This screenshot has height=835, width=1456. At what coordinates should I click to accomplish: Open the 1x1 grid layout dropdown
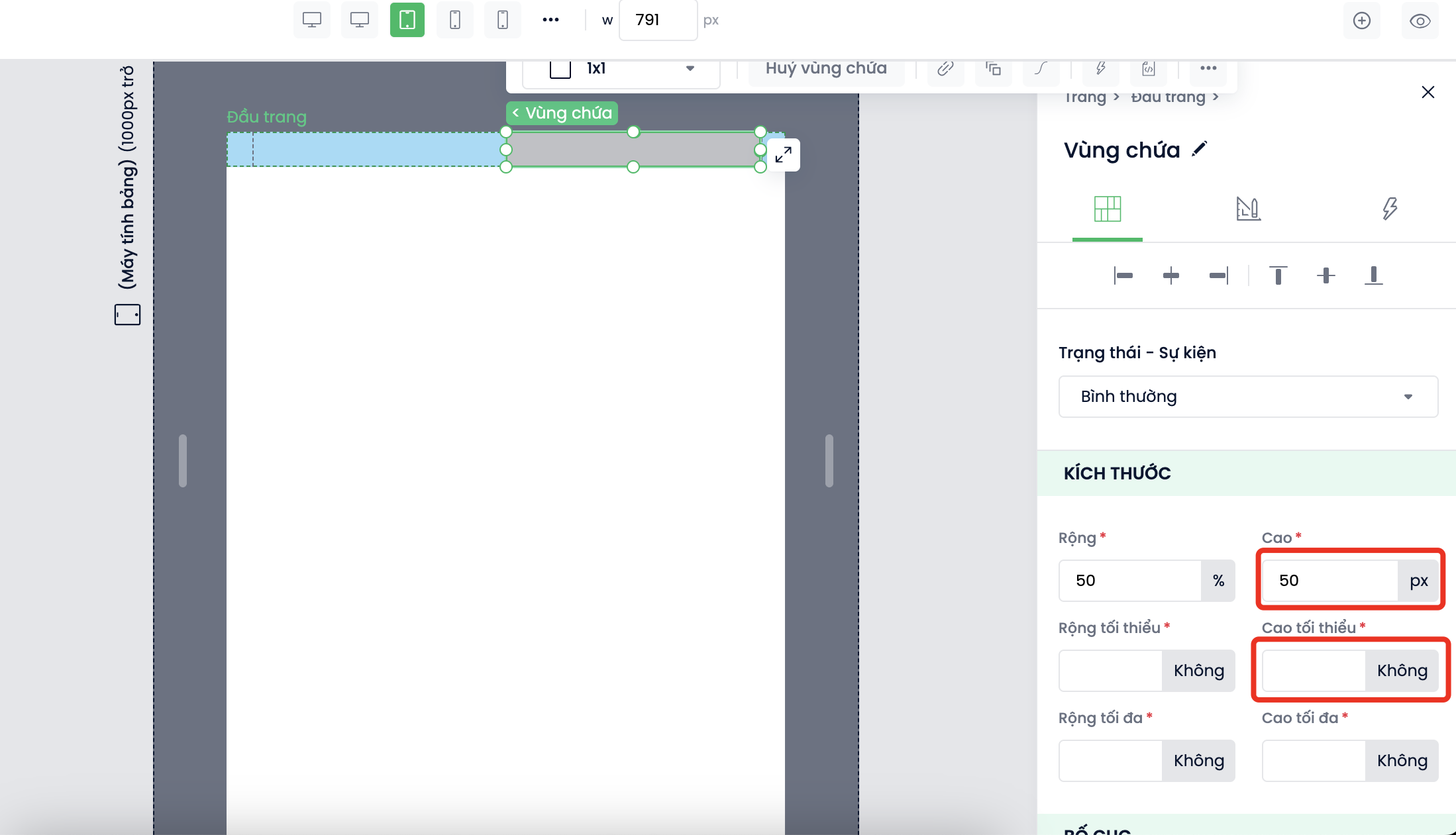click(621, 69)
